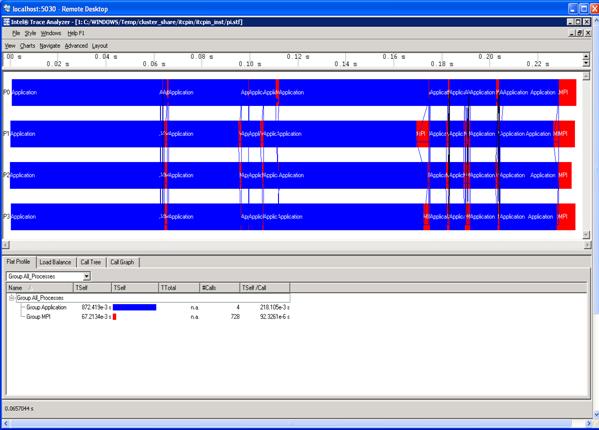
Task: Switch to the Call Tree tab
Action: click(x=91, y=262)
